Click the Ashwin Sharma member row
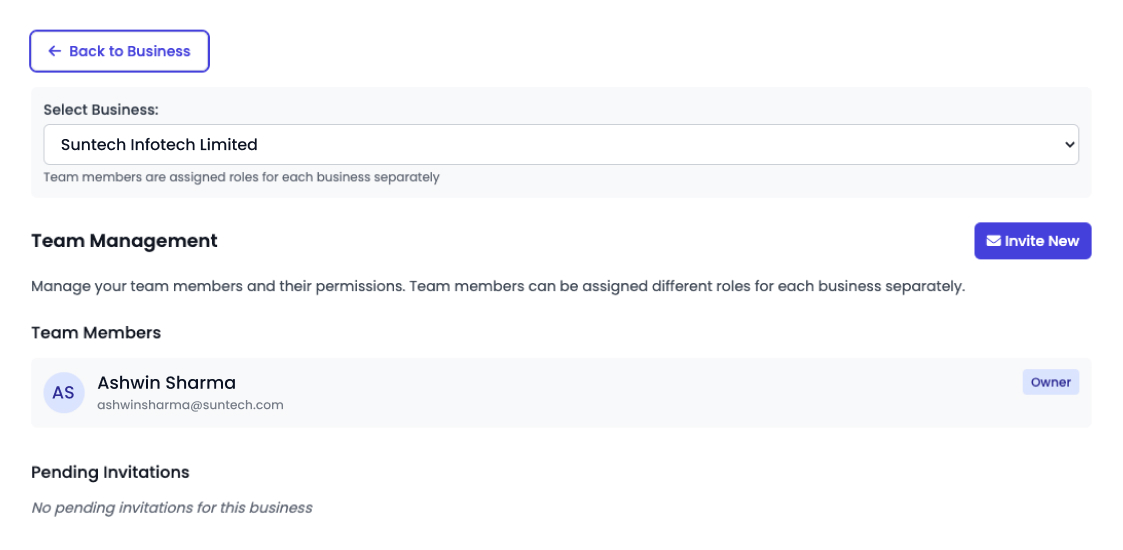The height and width of the screenshot is (550, 1123). (x=561, y=392)
